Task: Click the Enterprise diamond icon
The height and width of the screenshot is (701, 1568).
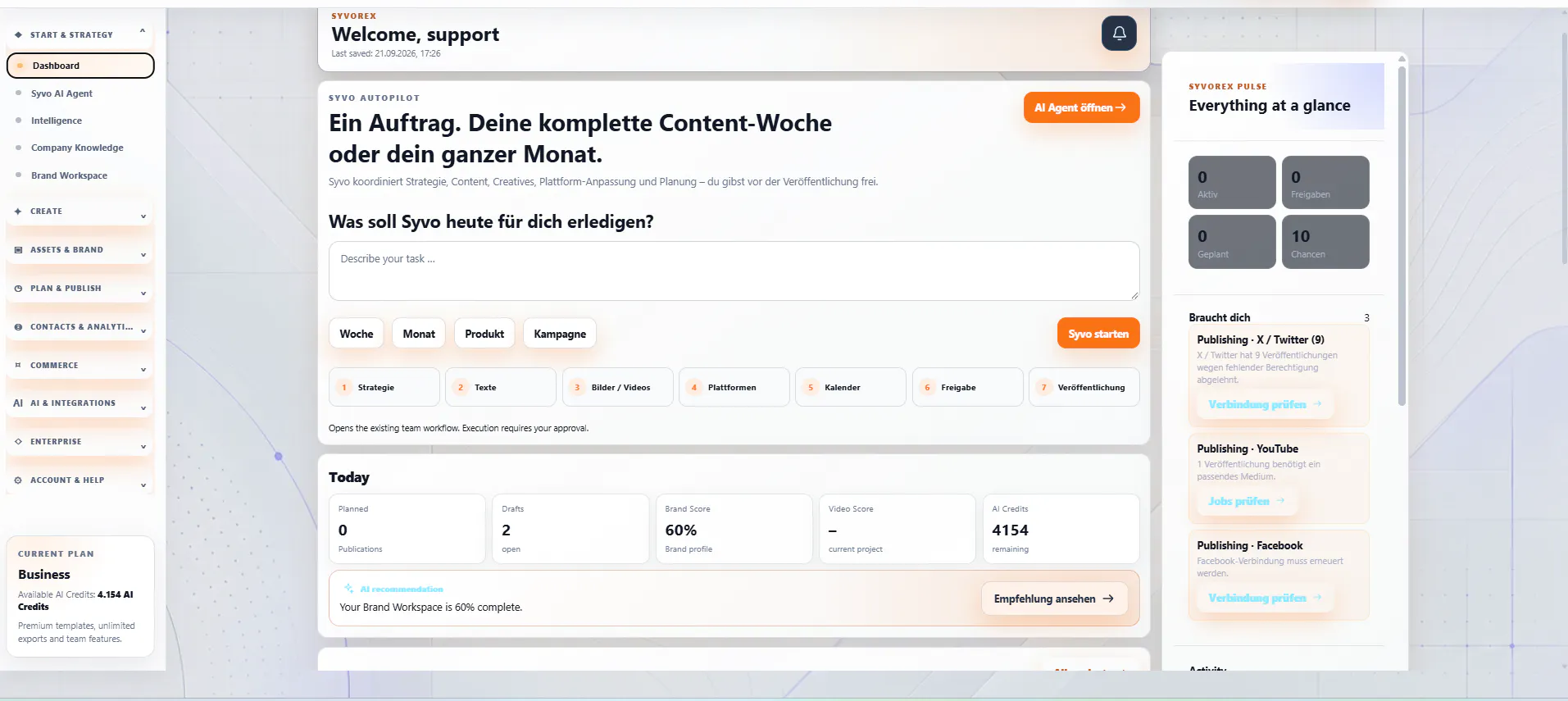Action: pyautogui.click(x=18, y=442)
